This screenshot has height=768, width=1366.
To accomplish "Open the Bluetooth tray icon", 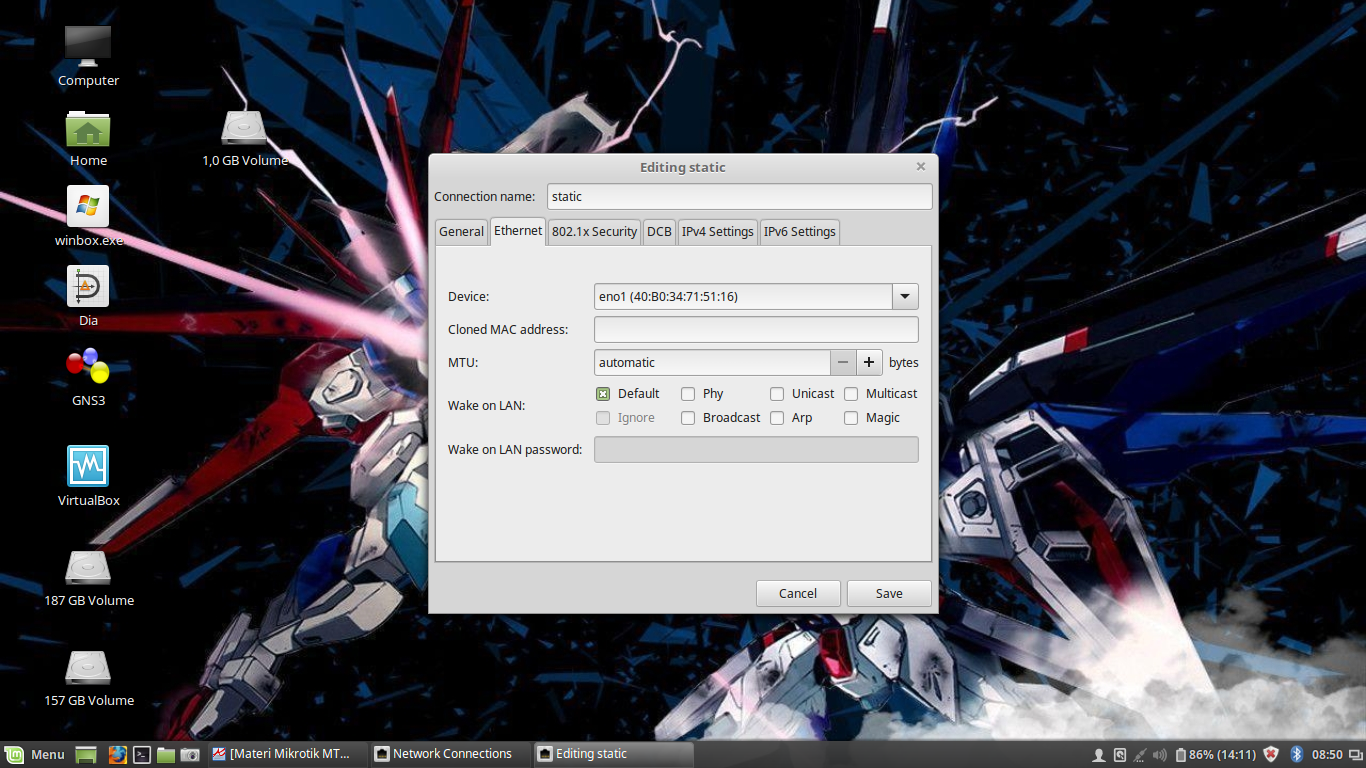I will [1296, 754].
